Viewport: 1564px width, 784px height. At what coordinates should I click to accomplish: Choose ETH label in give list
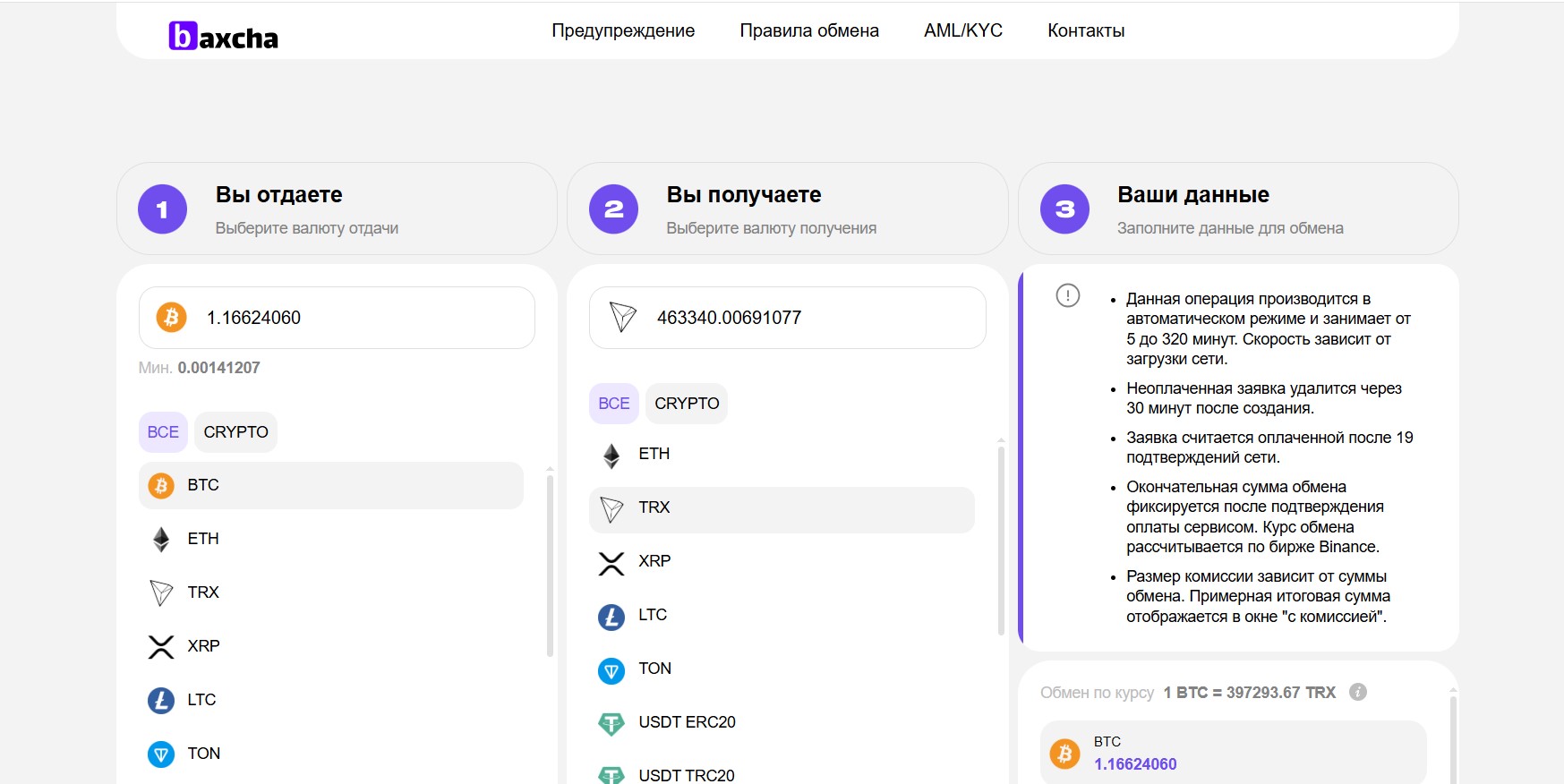pos(203,539)
